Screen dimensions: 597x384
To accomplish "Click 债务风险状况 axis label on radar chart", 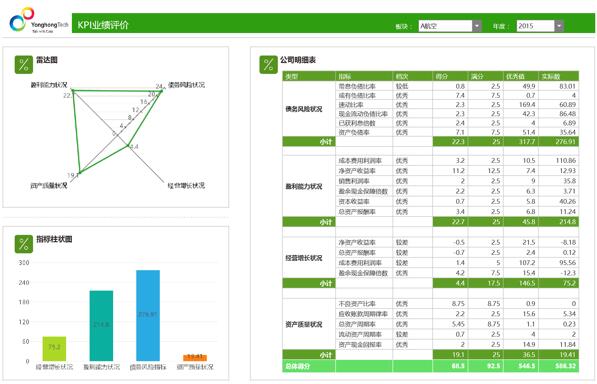I will [x=187, y=84].
